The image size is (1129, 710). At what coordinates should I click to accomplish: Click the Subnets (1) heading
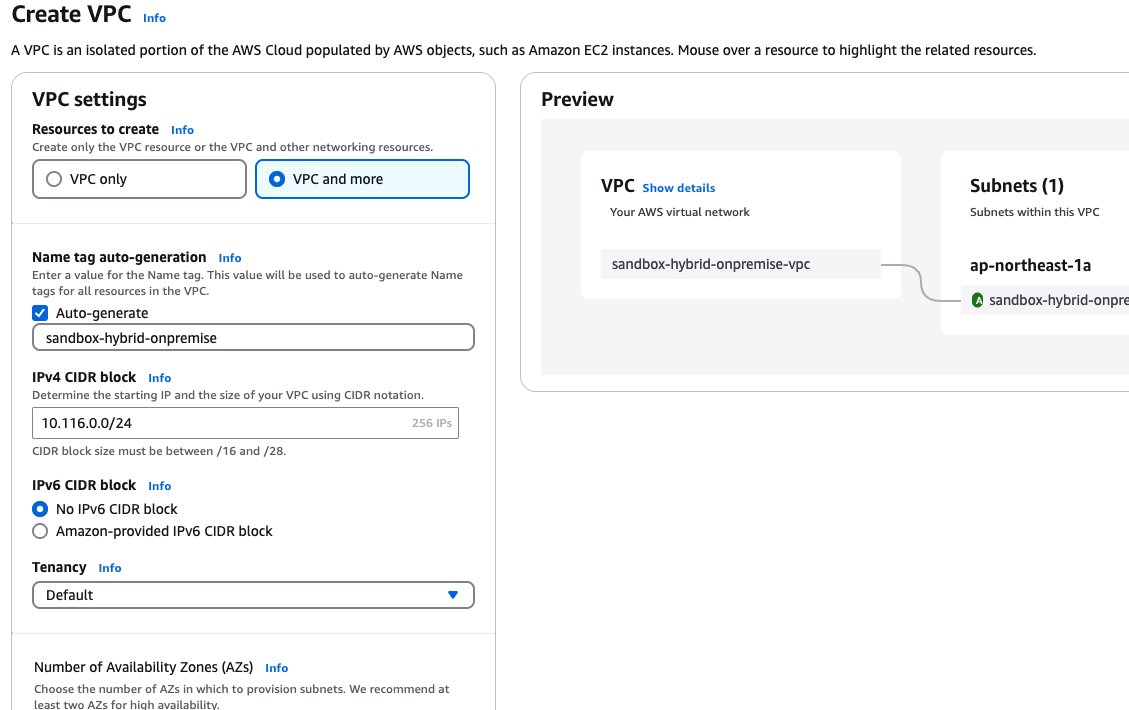point(1017,186)
